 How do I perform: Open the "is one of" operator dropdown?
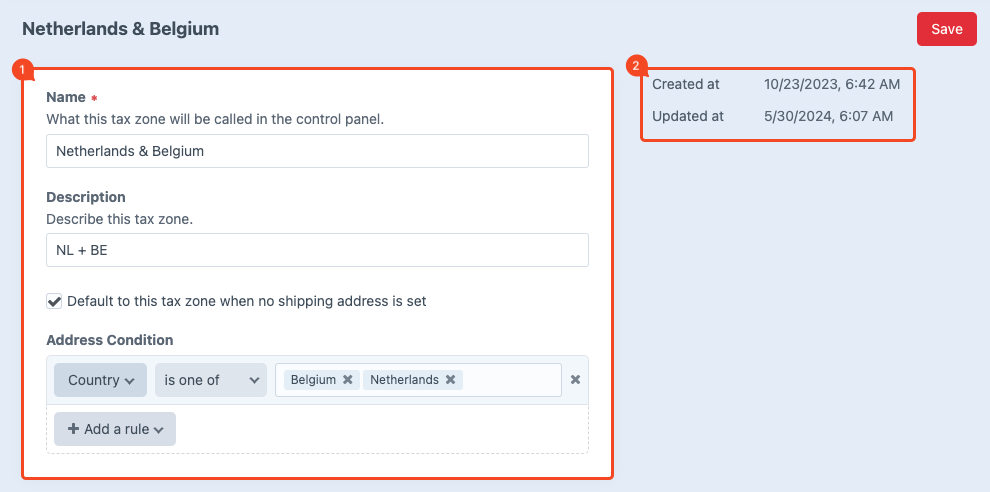(211, 380)
